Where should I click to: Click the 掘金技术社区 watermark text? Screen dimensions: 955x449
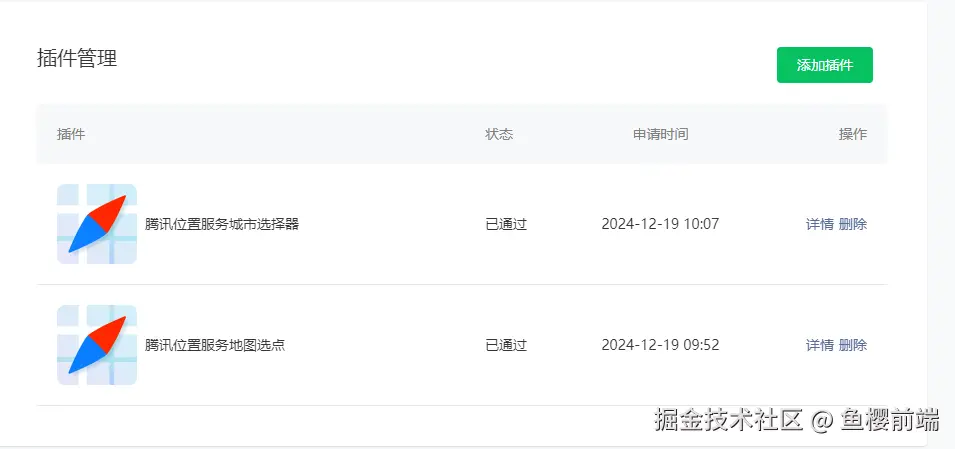point(730,420)
